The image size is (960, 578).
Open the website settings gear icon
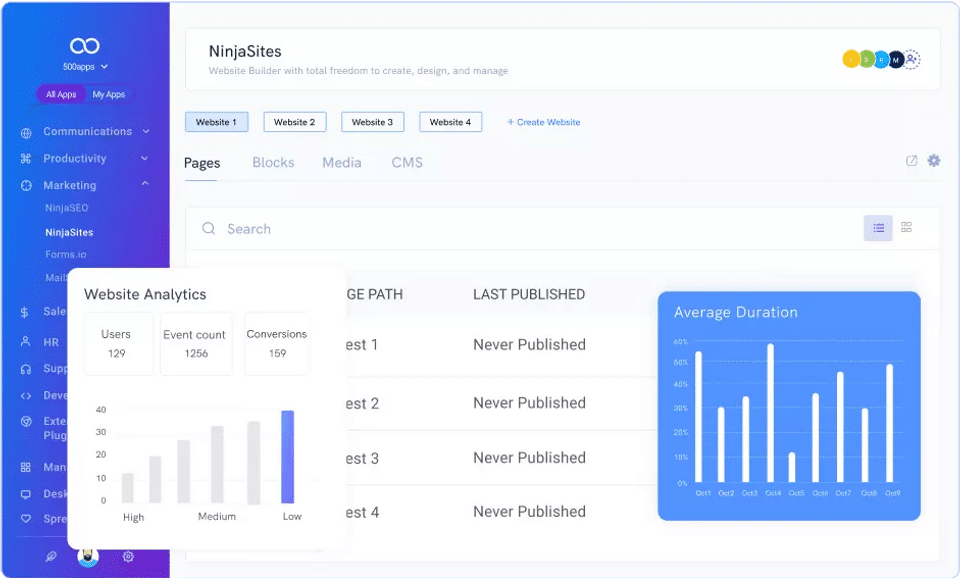click(934, 160)
